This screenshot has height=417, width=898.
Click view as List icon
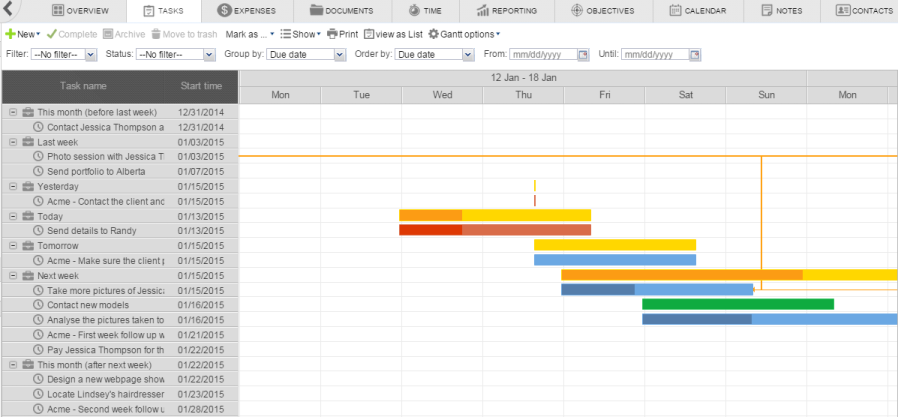coord(369,34)
